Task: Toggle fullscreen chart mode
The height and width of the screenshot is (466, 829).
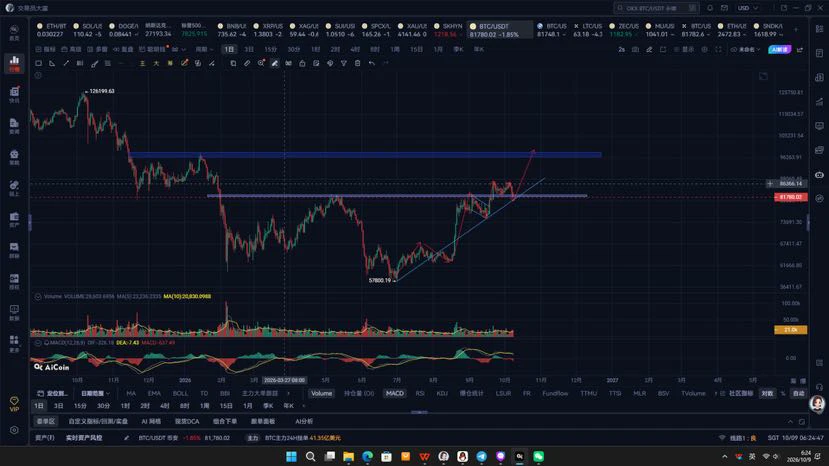Action: click(x=719, y=49)
